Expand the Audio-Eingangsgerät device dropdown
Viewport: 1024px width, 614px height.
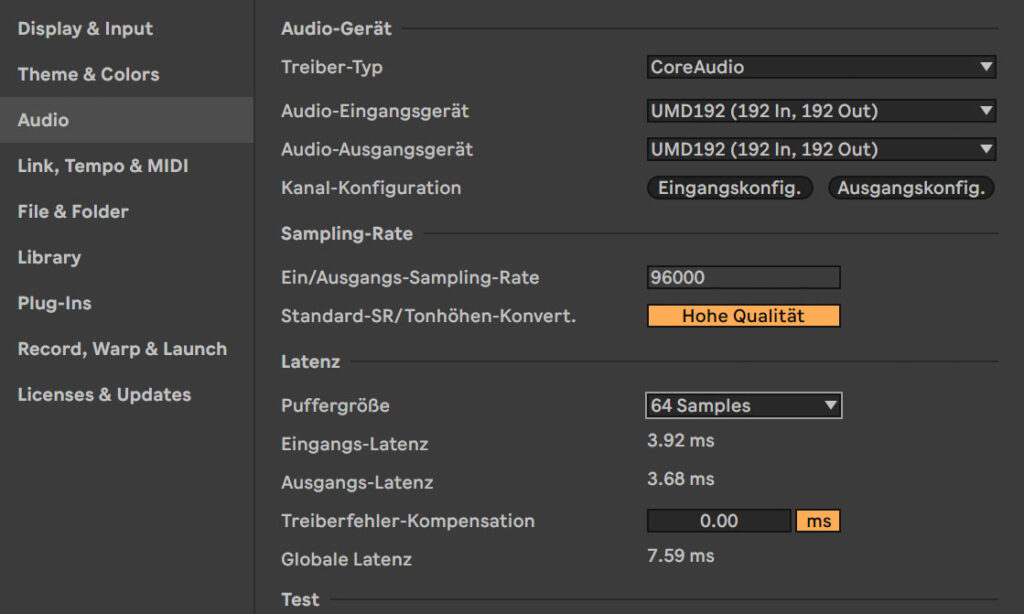click(821, 111)
